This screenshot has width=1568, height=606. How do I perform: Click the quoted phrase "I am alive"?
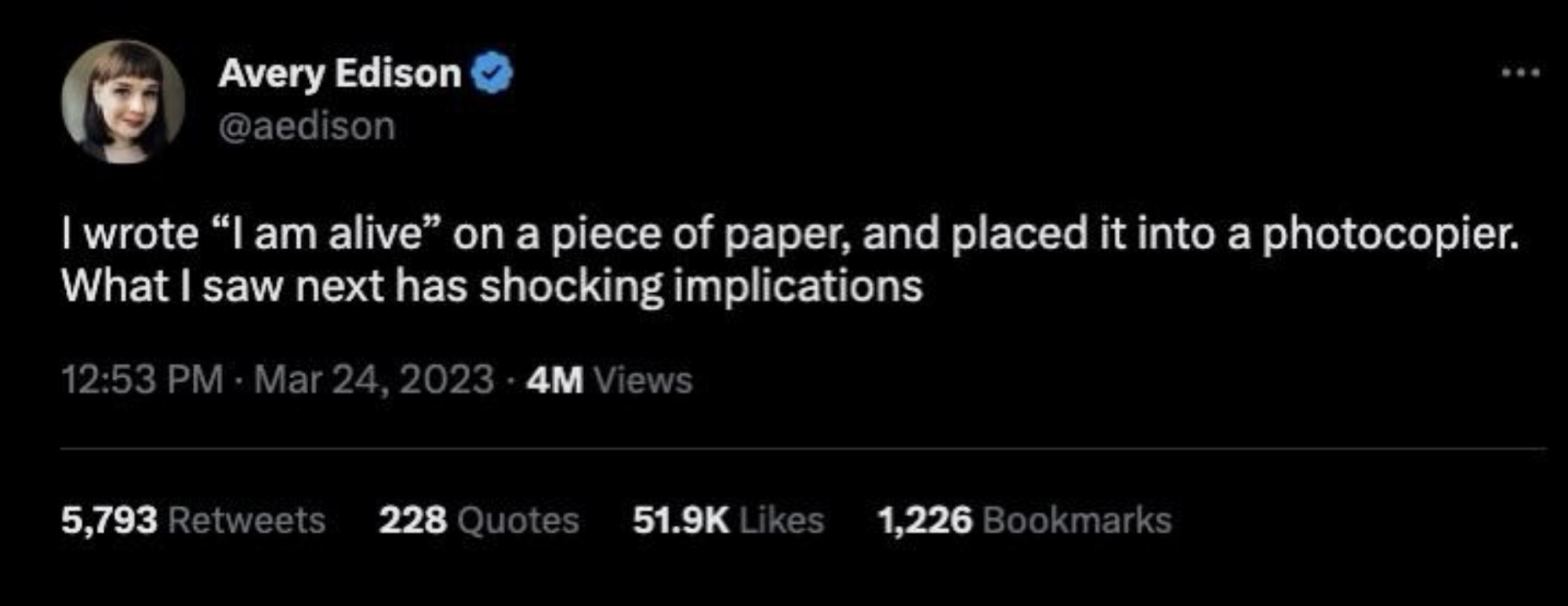tap(327, 234)
